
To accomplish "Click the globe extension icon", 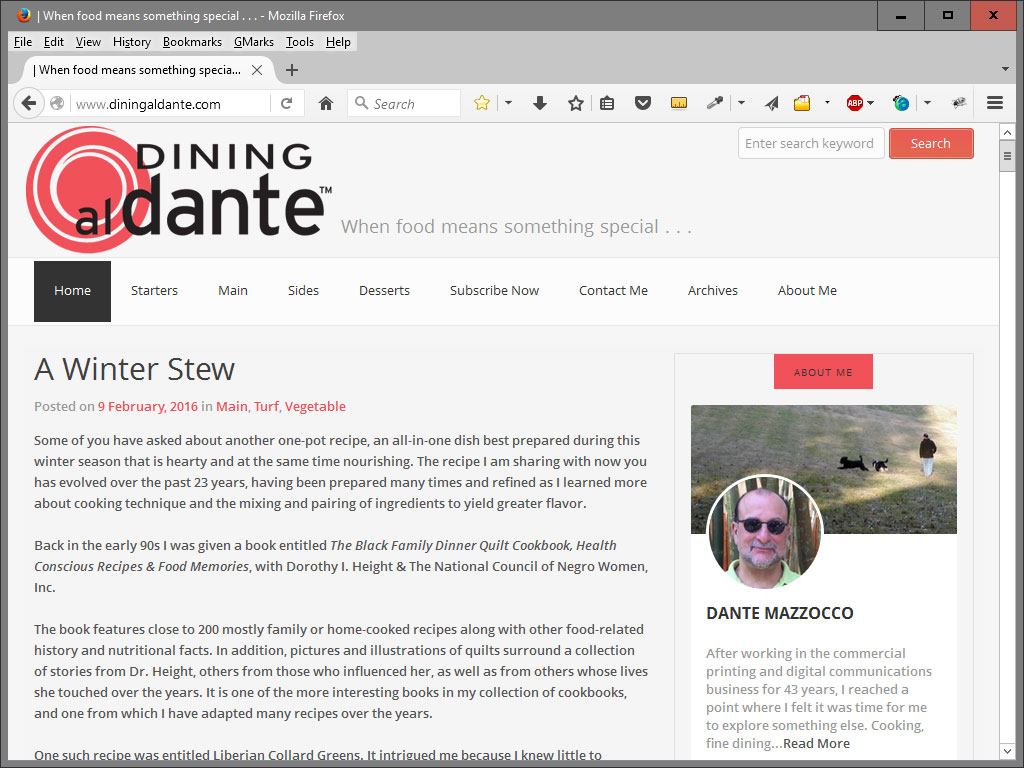I will 901,103.
